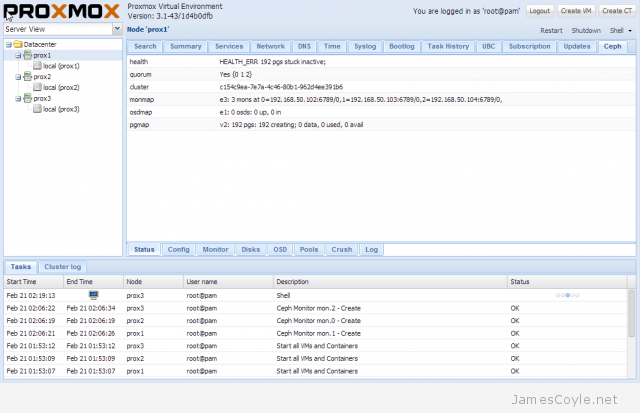Switch to the Search tab

(145, 47)
